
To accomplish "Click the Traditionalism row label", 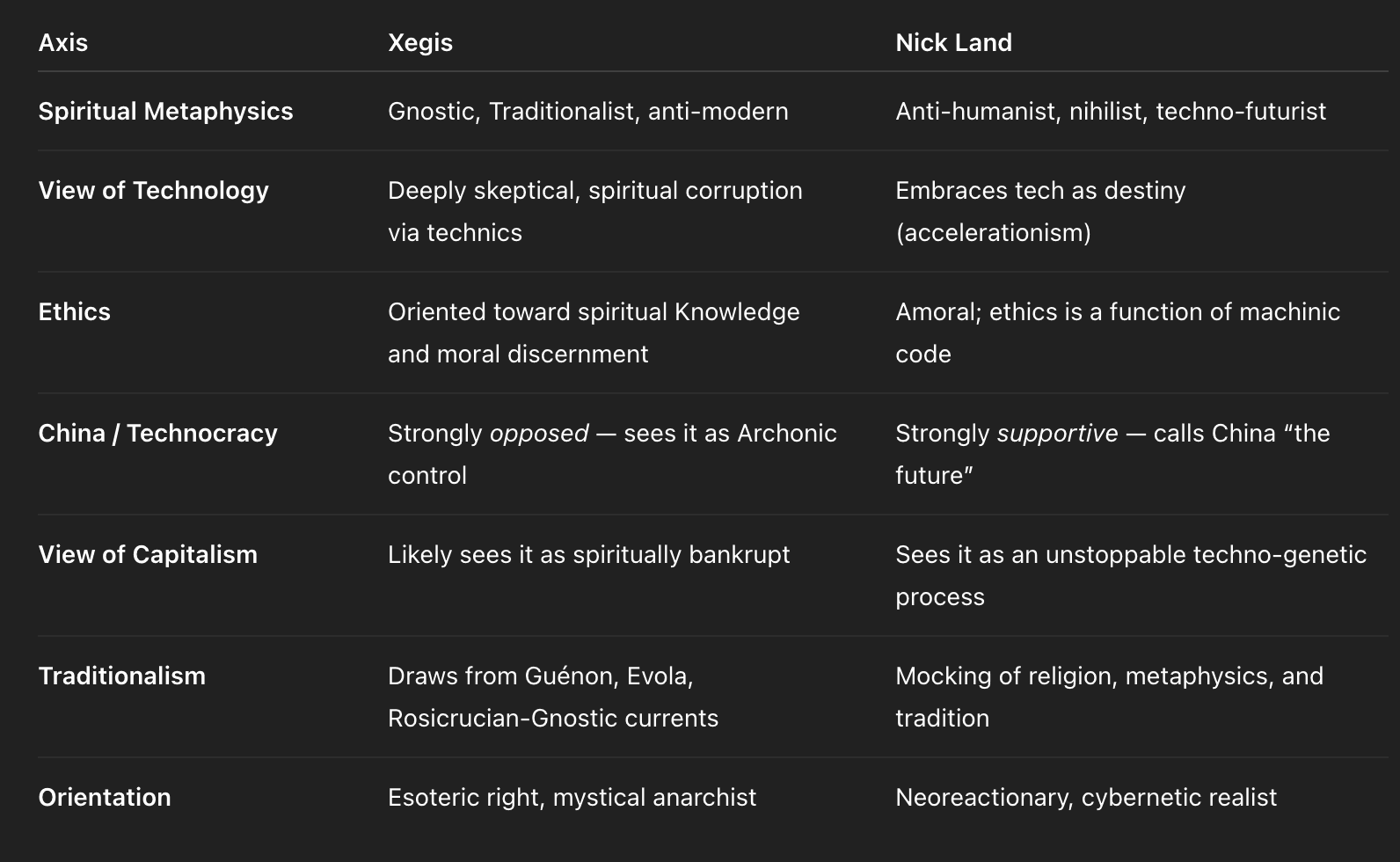I will click(121, 676).
